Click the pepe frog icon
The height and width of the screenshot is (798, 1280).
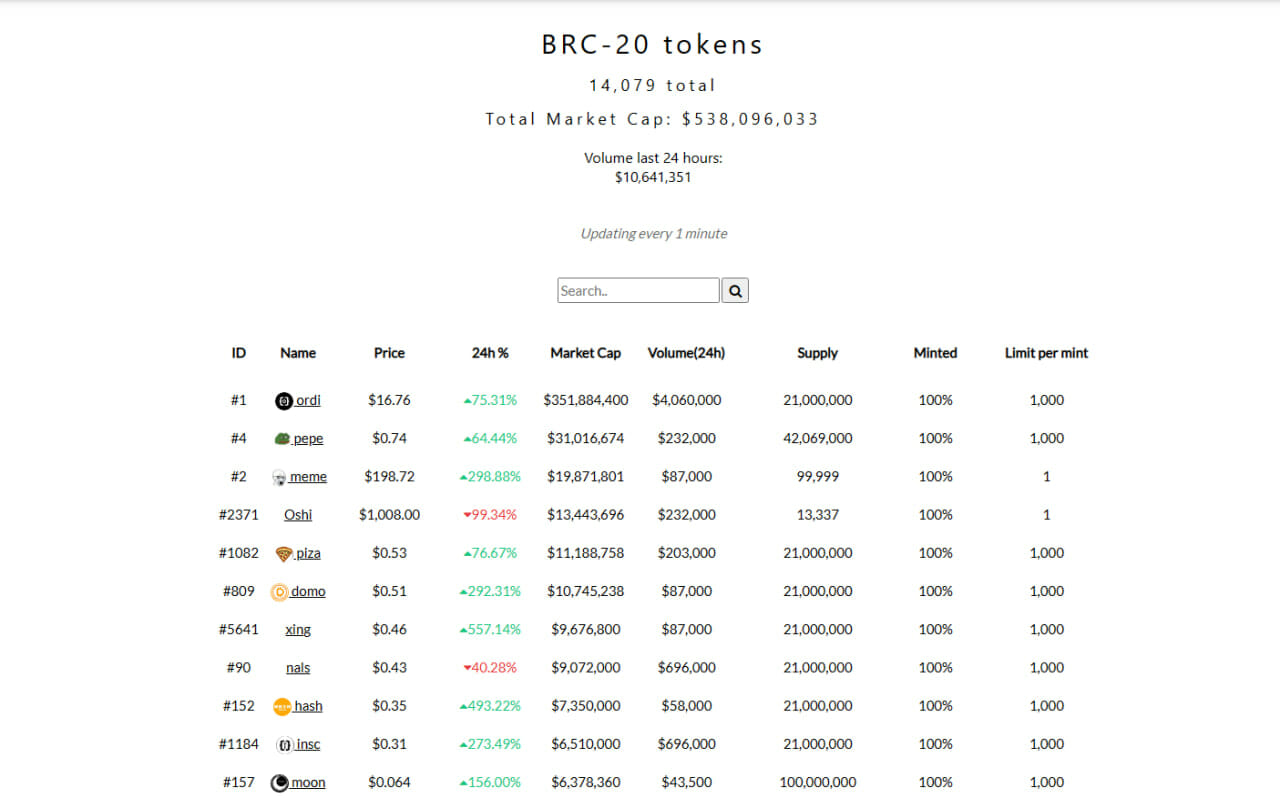[x=282, y=439]
